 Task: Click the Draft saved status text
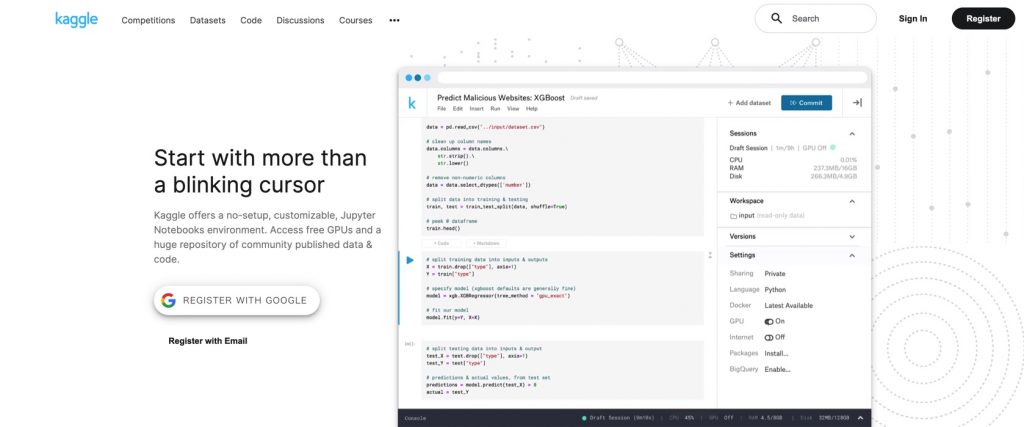click(584, 98)
